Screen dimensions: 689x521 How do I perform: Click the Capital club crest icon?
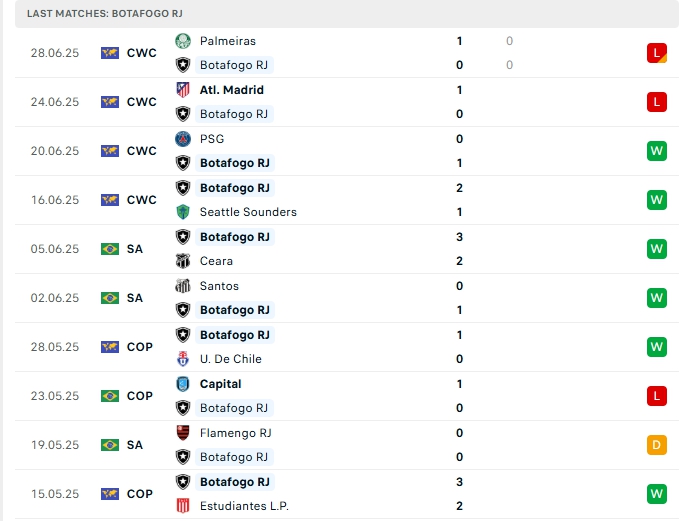point(183,384)
